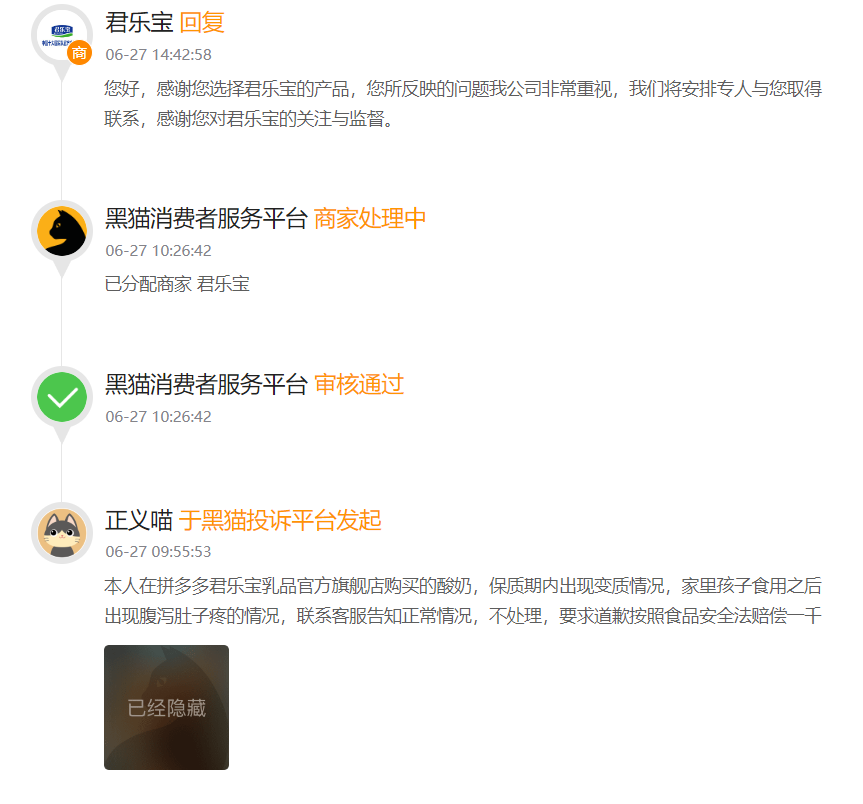Click the complaint description paragraph

tap(463, 600)
